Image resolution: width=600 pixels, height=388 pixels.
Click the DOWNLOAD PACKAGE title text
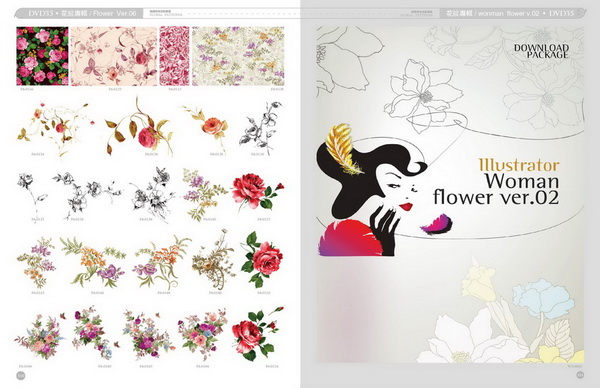pos(541,51)
